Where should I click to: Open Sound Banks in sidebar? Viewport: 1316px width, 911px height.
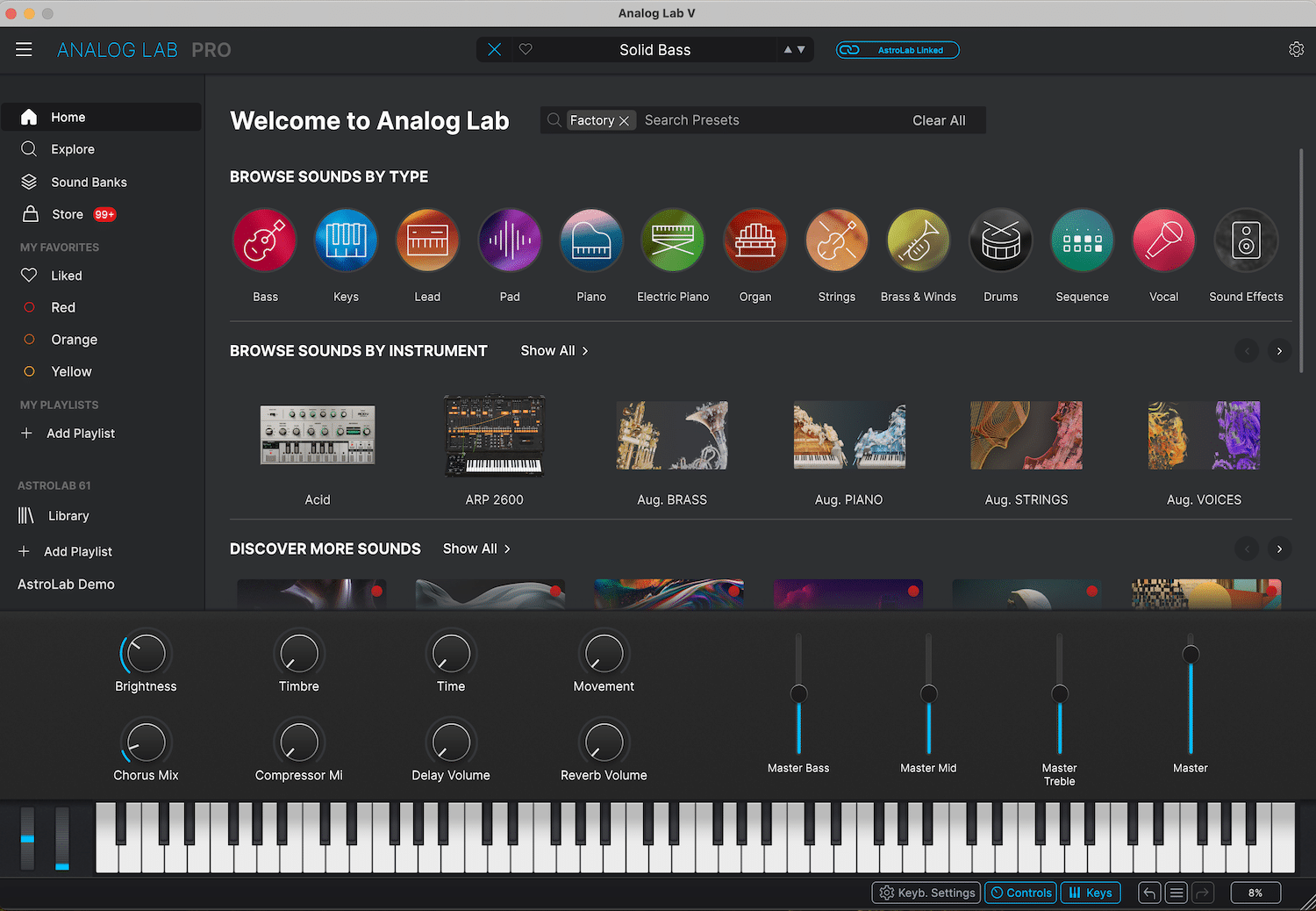[102, 182]
